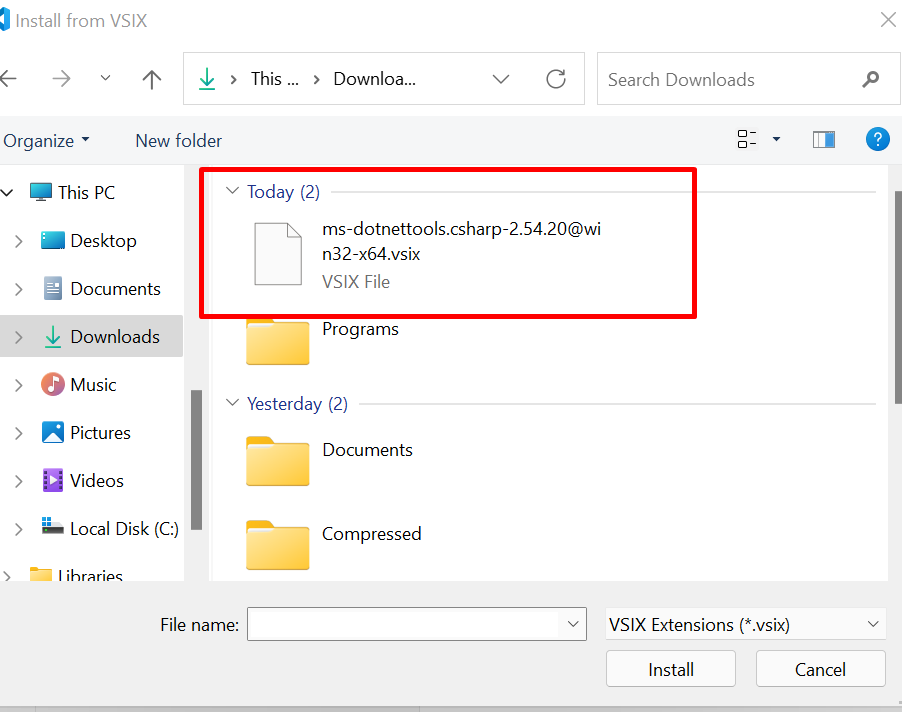This screenshot has width=902, height=712.
Task: Open Local Disk (C:) in navigation pane
Action: point(124,529)
